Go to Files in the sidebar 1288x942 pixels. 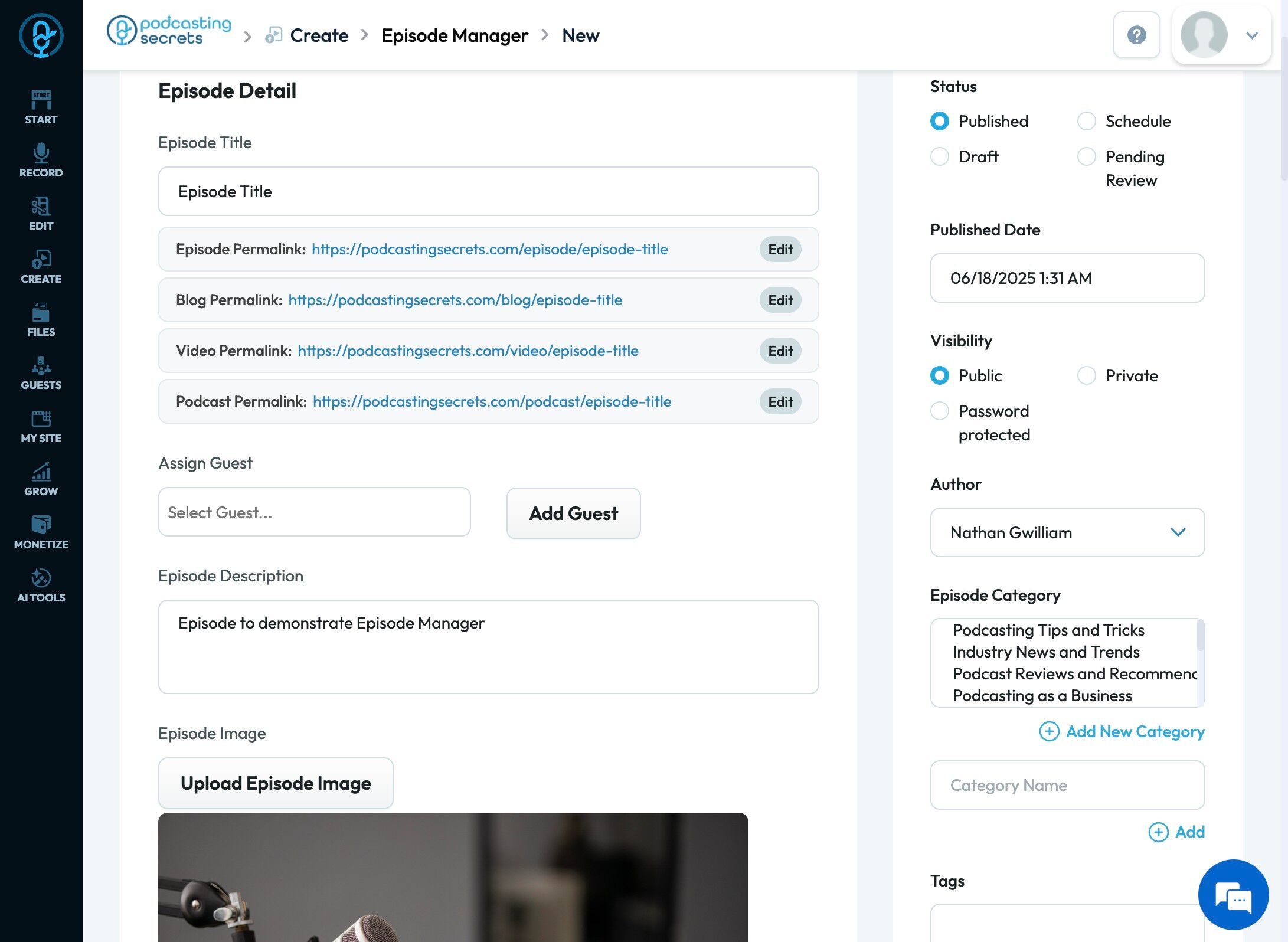41,319
